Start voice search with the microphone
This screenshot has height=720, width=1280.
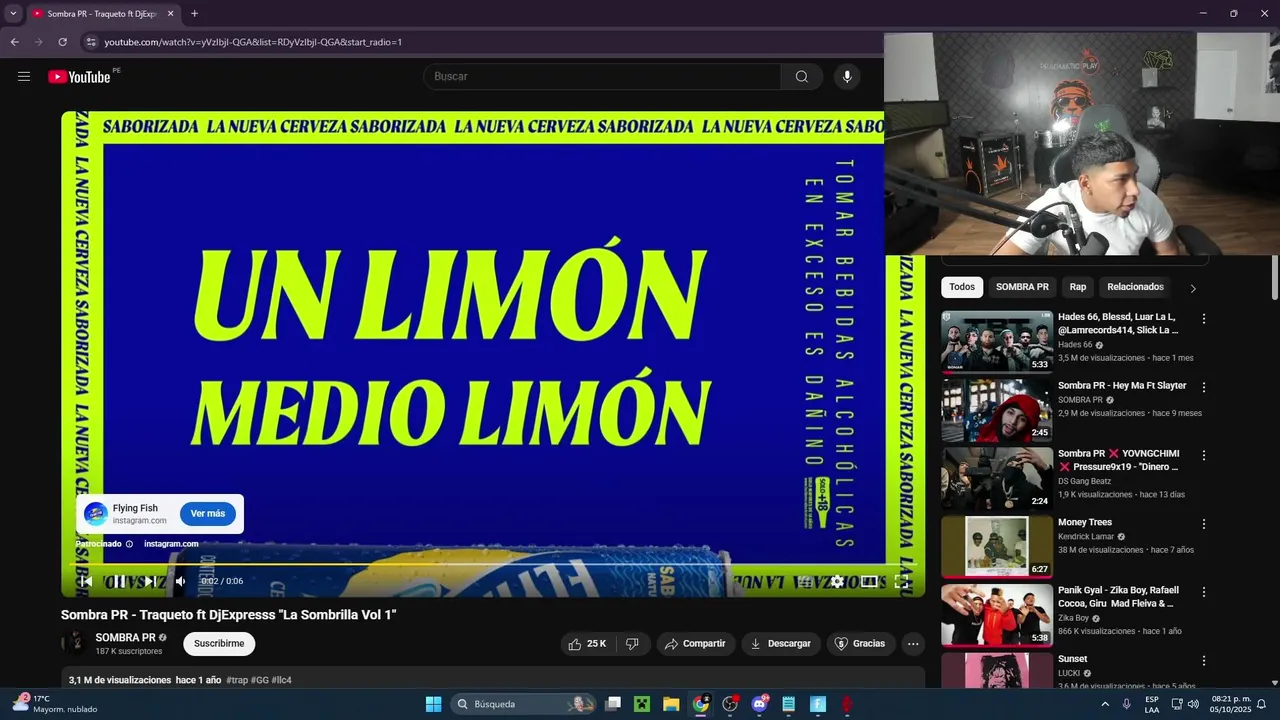click(847, 77)
